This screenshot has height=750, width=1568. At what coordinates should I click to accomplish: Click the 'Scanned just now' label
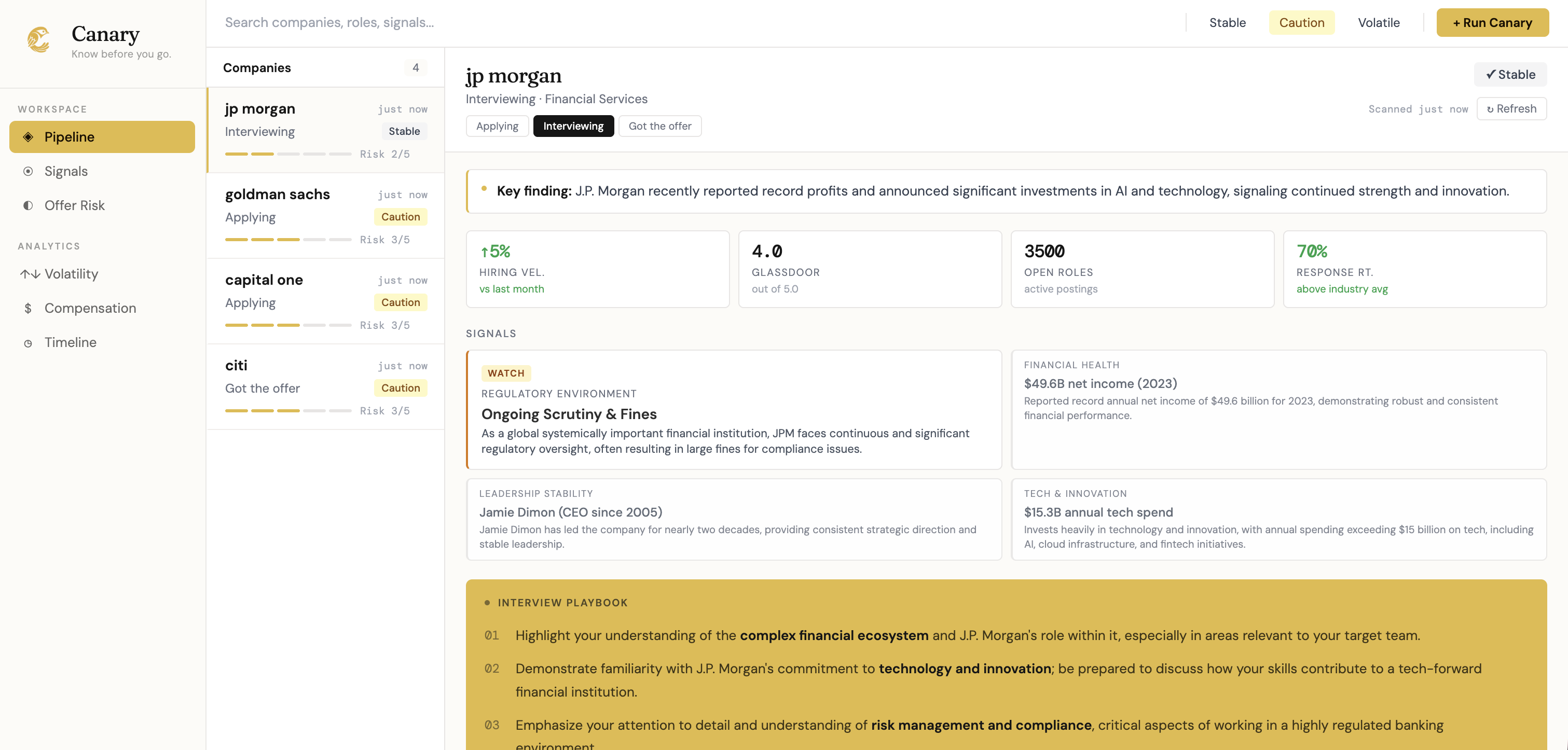click(1418, 109)
